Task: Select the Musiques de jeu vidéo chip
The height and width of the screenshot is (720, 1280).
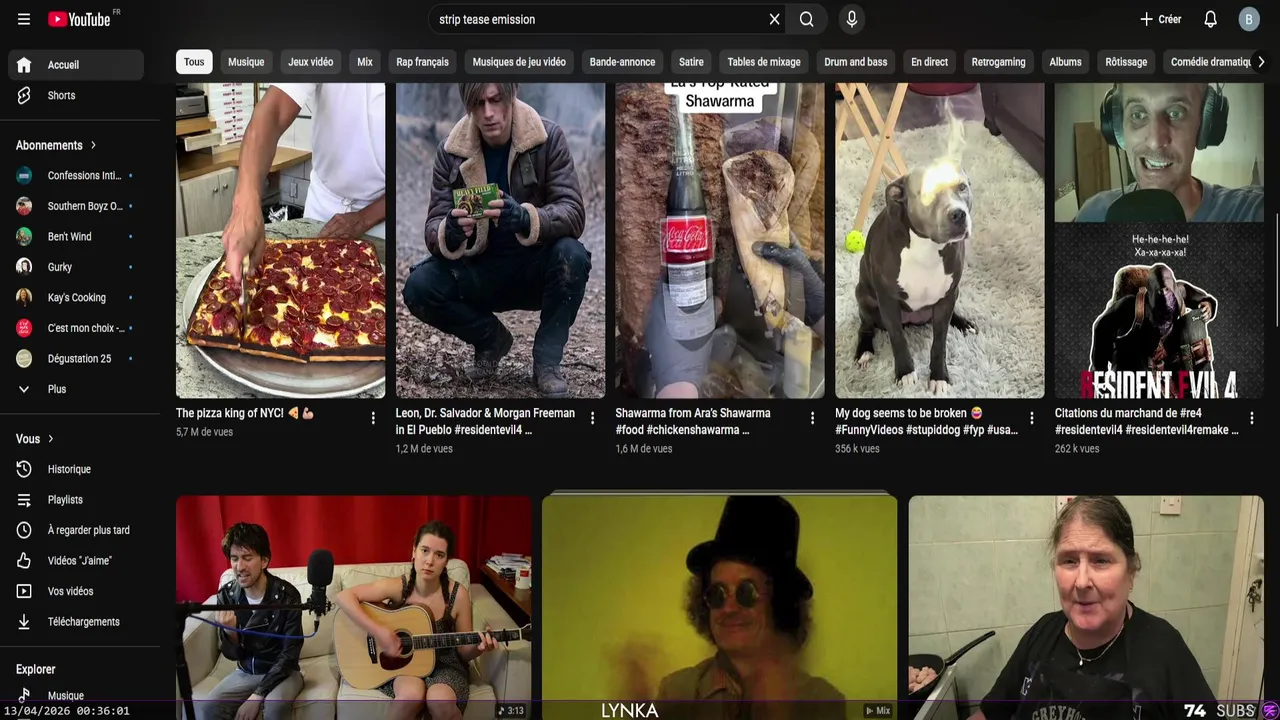Action: (x=519, y=62)
